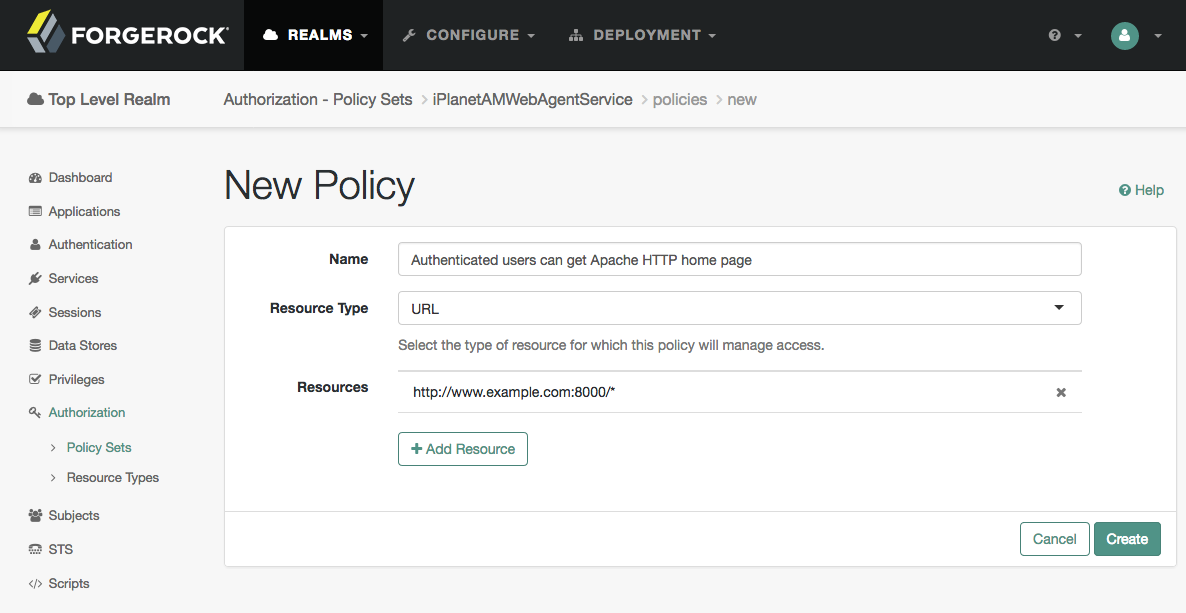Expand the help dropdown caret in the top bar

click(1078, 36)
